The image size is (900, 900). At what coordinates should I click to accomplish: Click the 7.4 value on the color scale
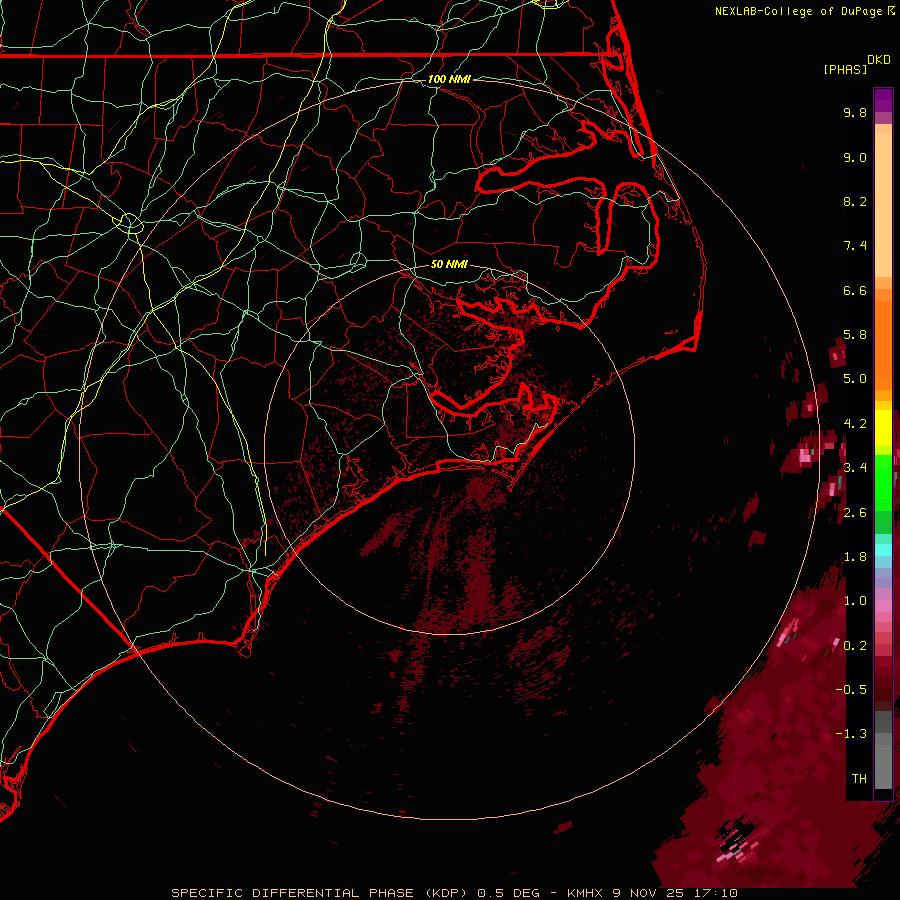click(855, 246)
